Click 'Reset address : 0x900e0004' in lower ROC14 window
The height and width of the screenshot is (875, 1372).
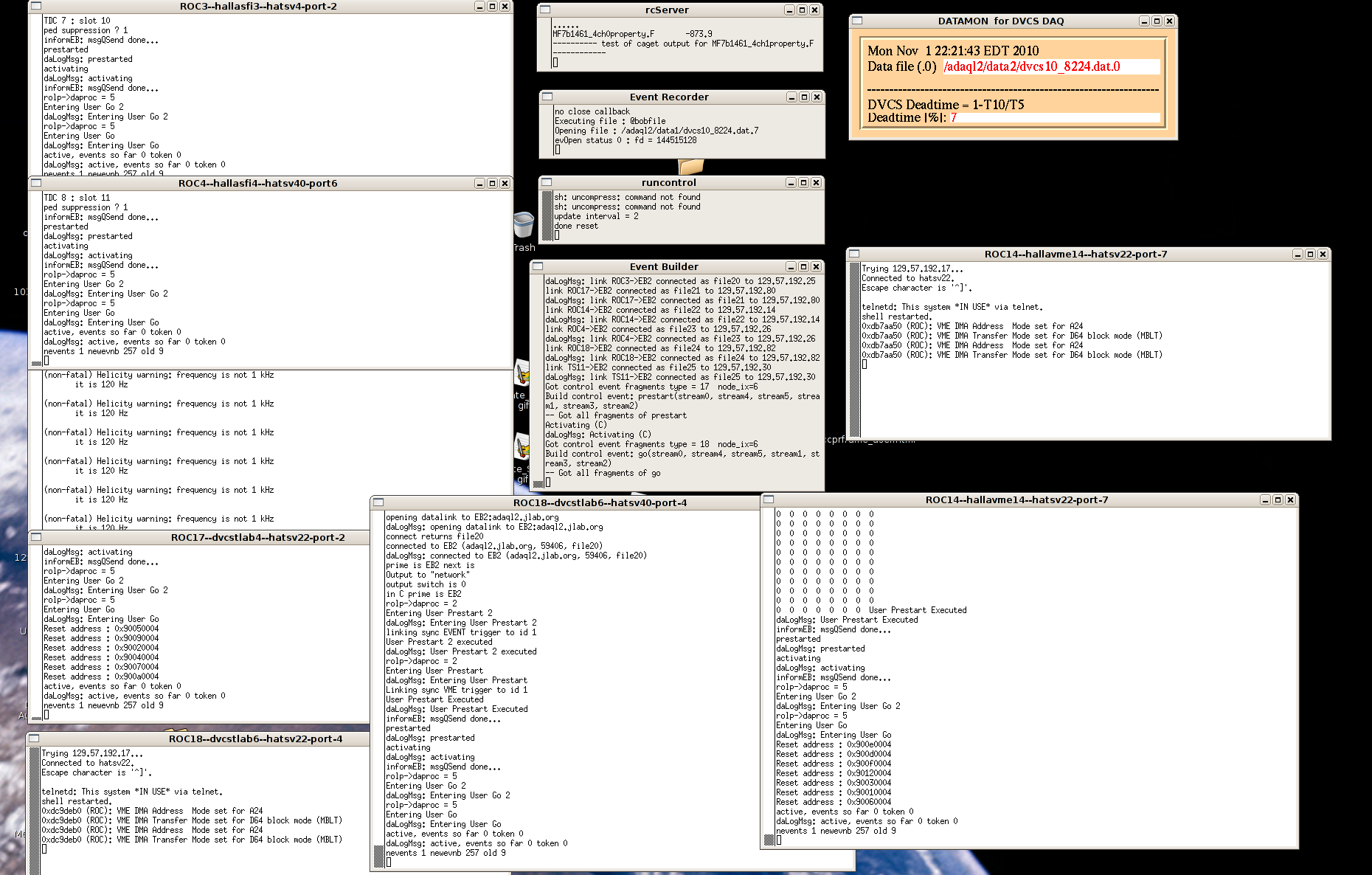tap(834, 744)
